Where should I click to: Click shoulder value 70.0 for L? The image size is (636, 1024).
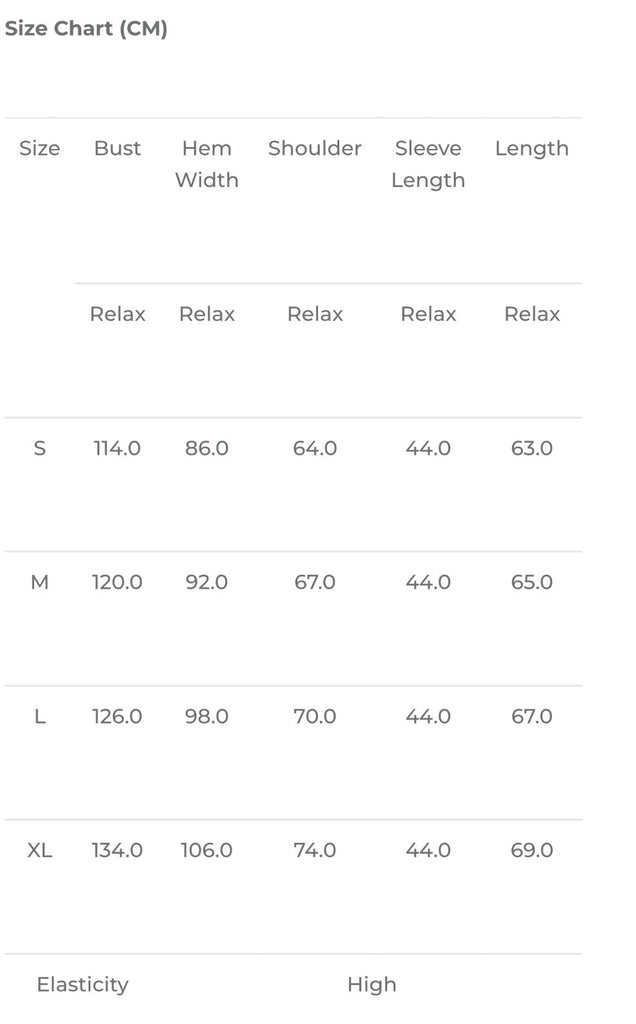pyautogui.click(x=315, y=716)
